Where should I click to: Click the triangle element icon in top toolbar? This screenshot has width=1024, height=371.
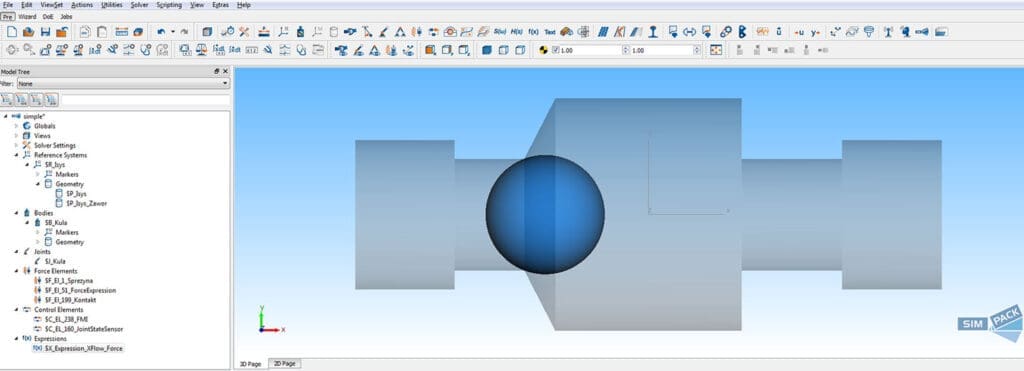(400, 31)
